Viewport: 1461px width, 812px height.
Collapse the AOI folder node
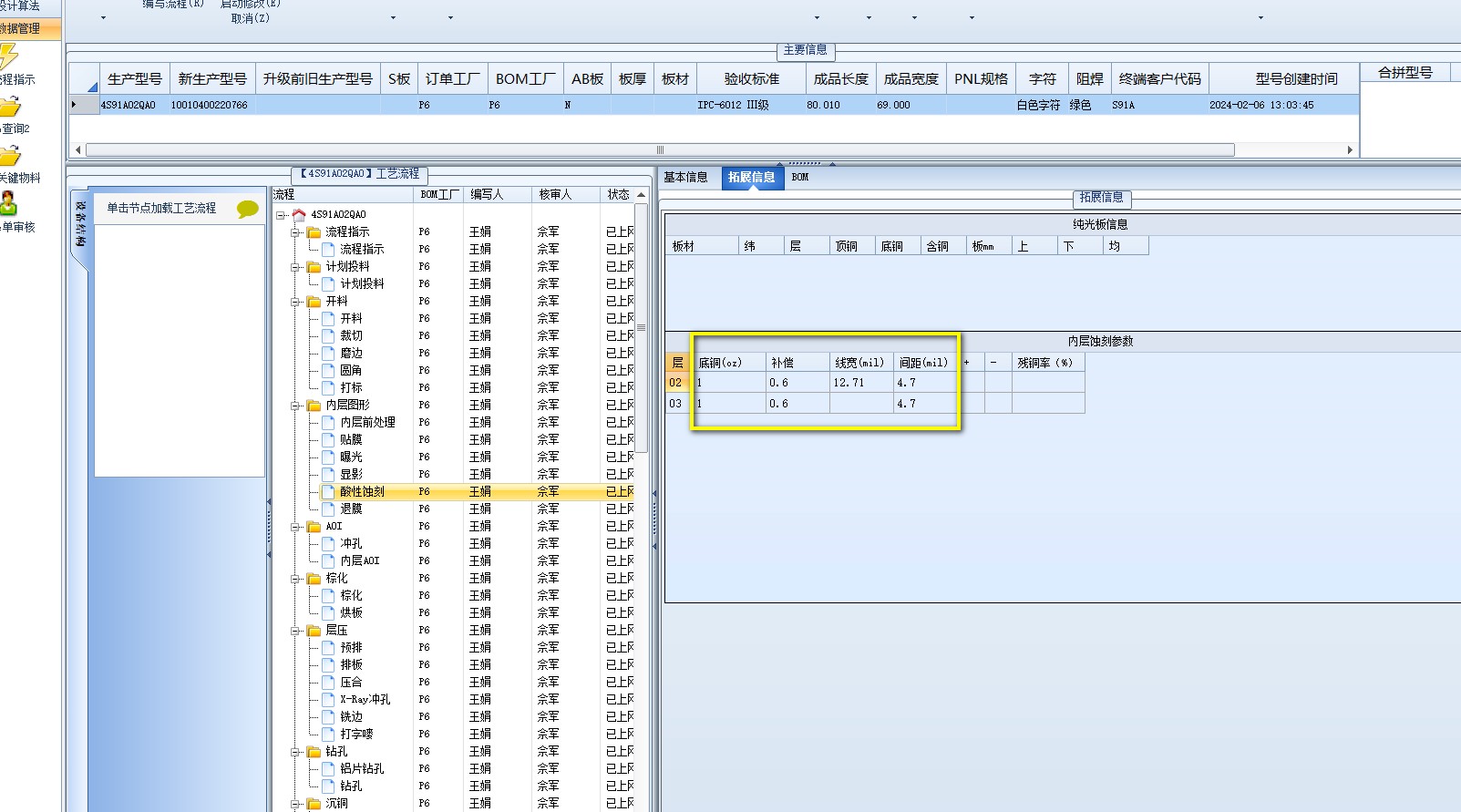pyautogui.click(x=296, y=527)
